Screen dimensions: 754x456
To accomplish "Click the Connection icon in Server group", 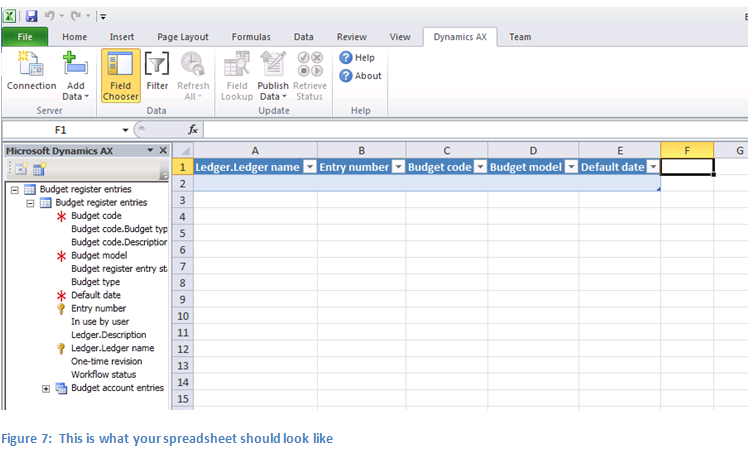I will [x=31, y=66].
